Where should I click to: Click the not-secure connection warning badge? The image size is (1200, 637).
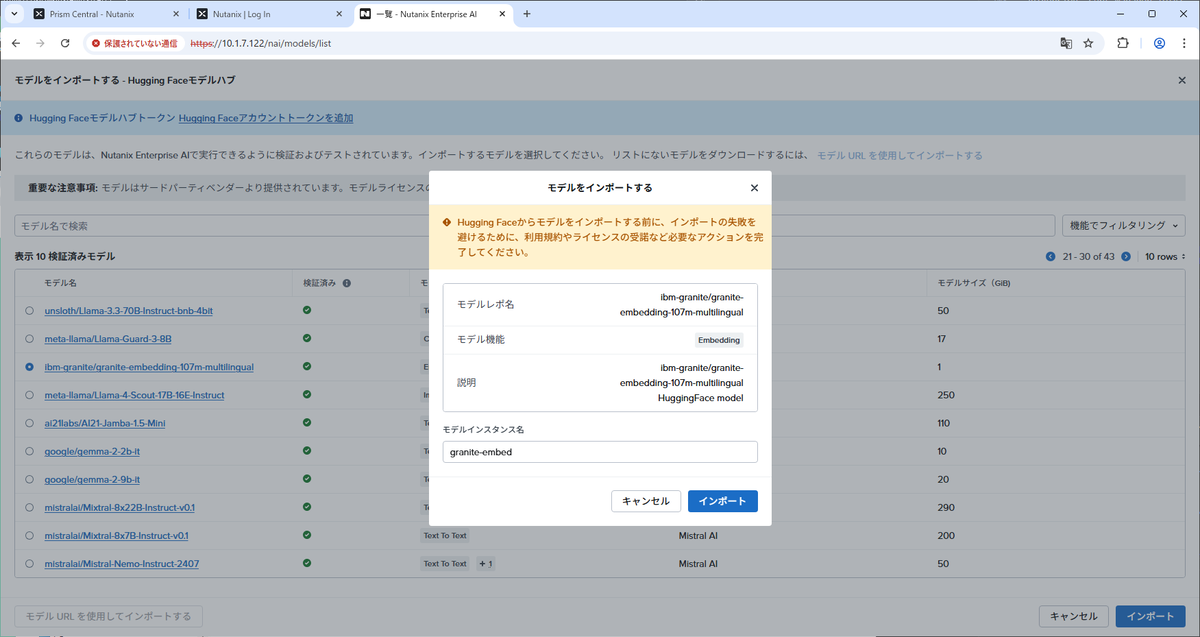(135, 44)
